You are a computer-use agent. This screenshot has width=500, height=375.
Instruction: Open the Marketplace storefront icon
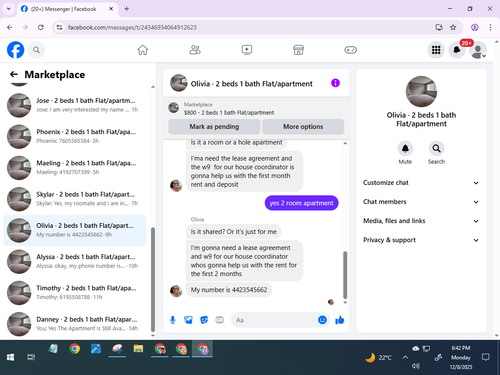298,50
